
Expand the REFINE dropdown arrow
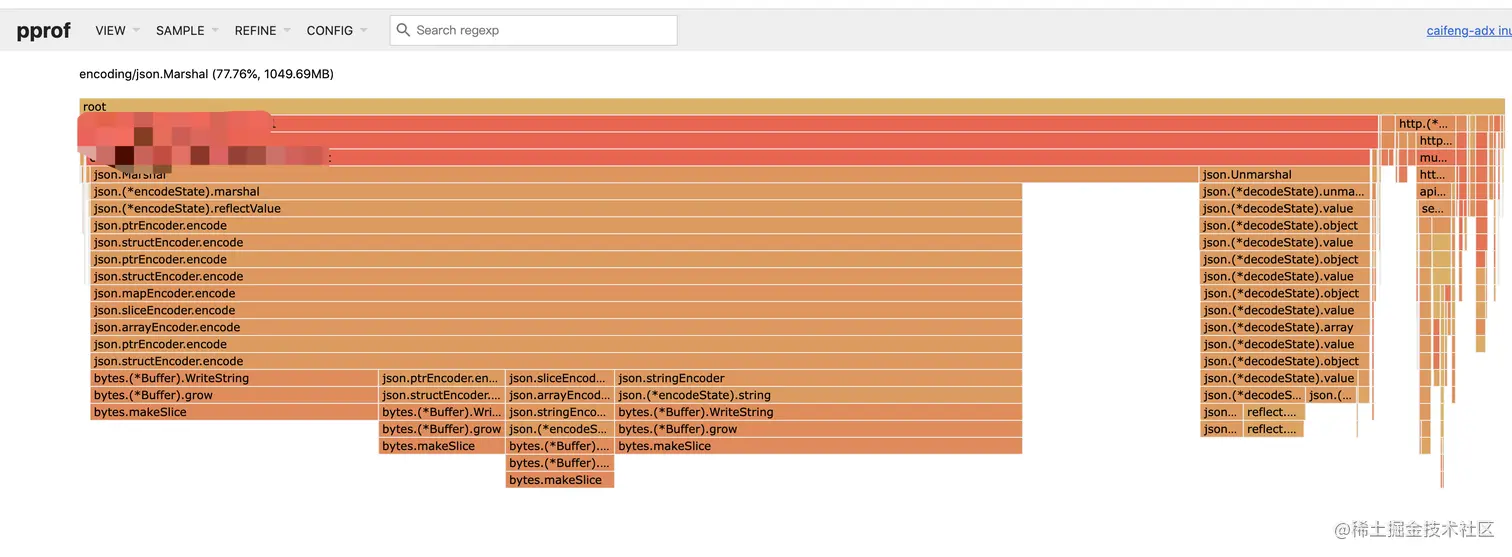pos(286,31)
